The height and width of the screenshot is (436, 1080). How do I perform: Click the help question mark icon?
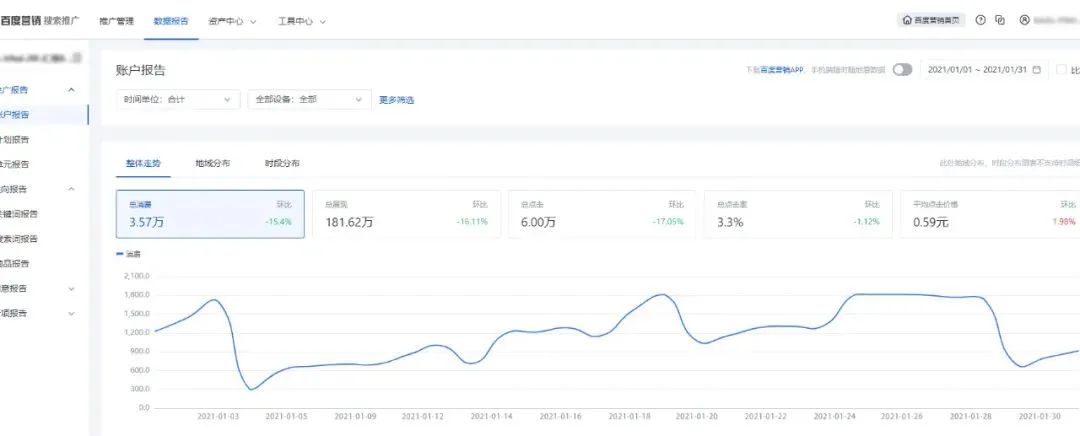pos(980,20)
